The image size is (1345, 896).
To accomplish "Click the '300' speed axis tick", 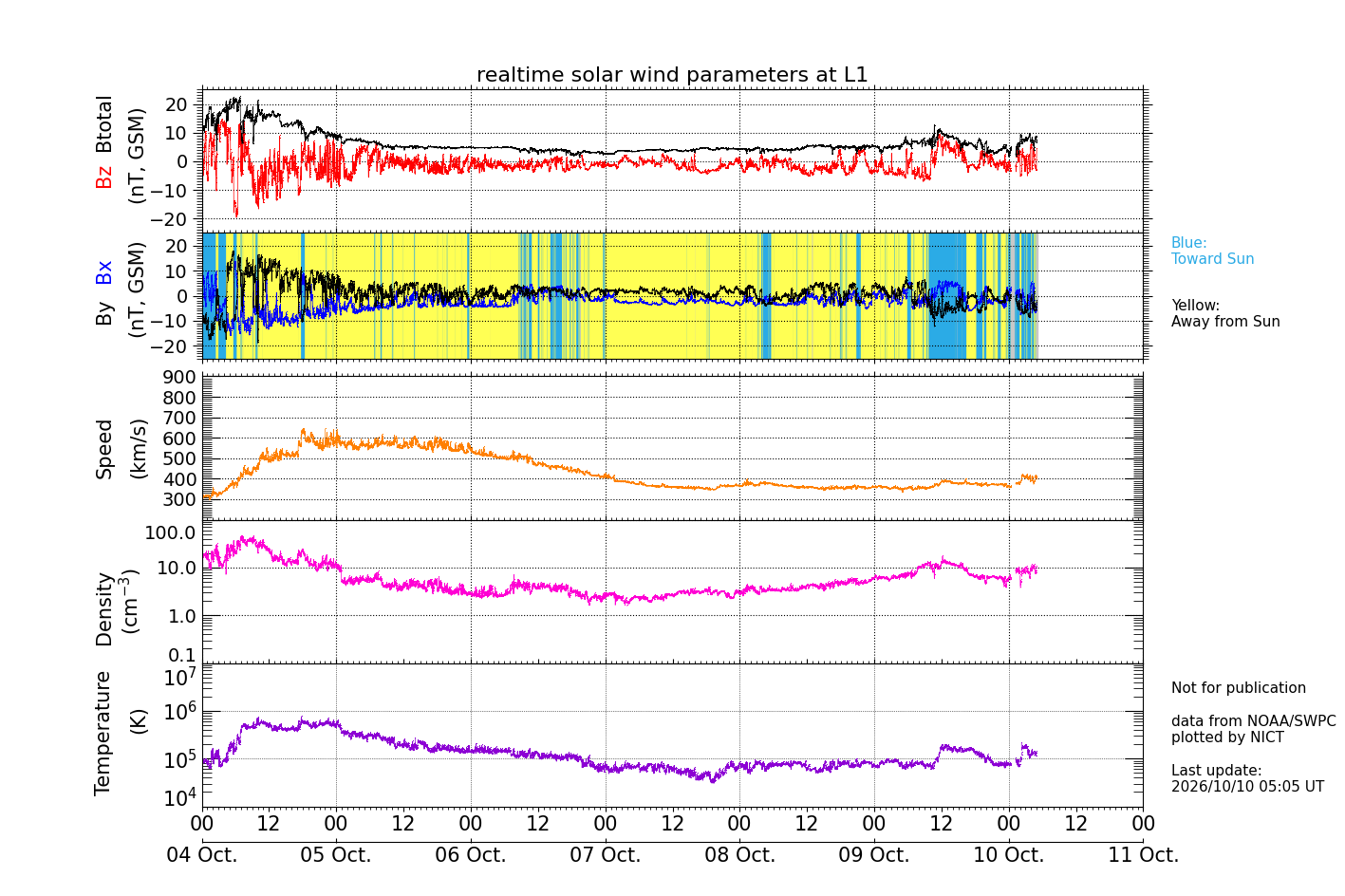I will [180, 499].
